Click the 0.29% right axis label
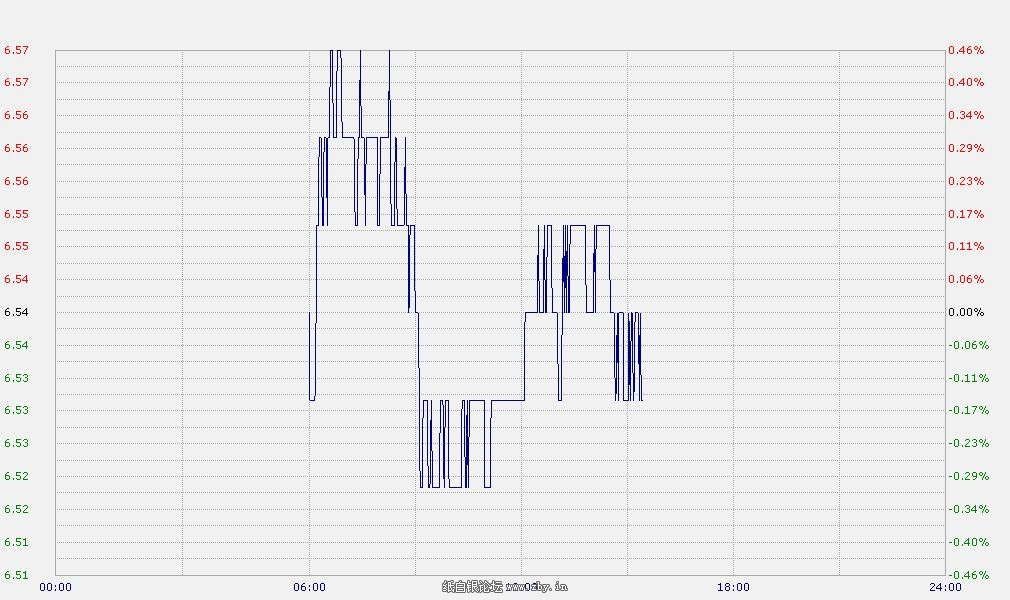Screen dimensions: 1010x600 pyautogui.click(x=966, y=149)
